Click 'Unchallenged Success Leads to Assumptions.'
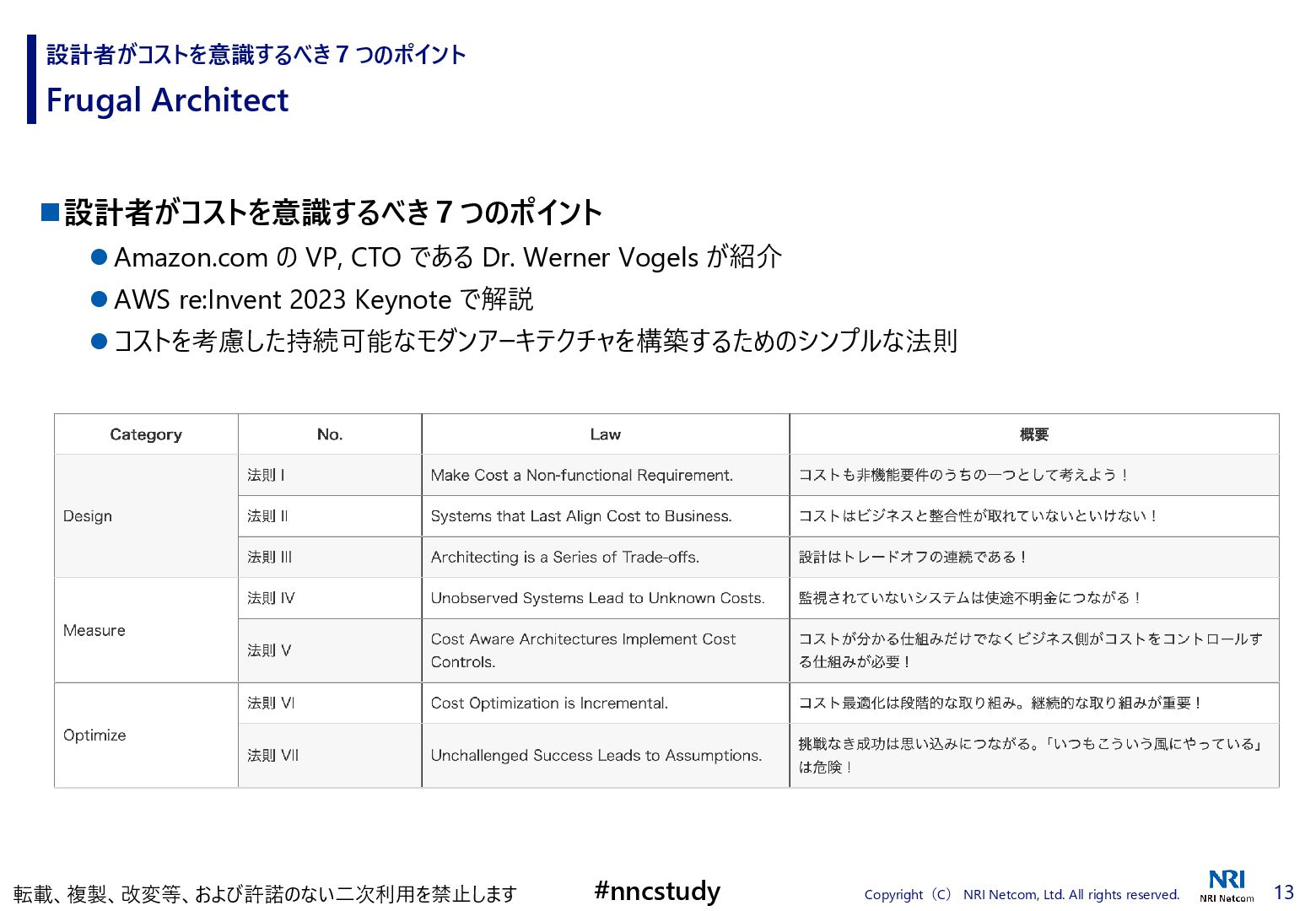Screen dimensions: 1316x911 coord(596,755)
